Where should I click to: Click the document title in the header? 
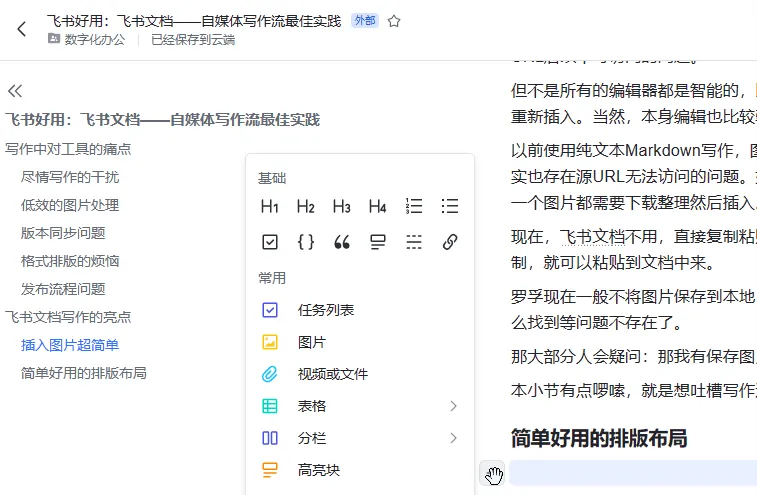point(194,21)
